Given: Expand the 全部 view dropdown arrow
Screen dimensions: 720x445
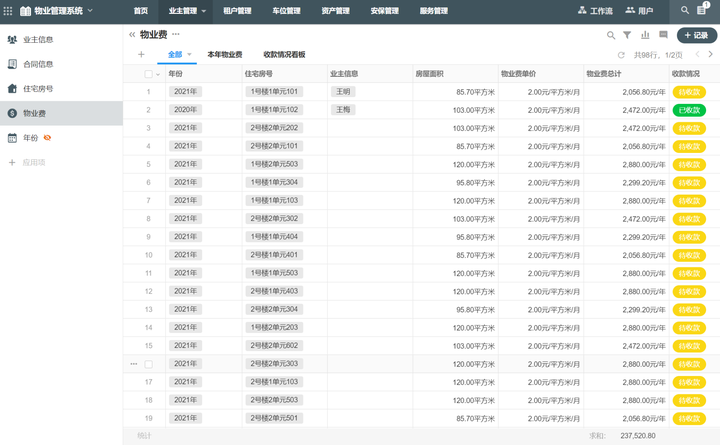Looking at the screenshot, I should [189, 54].
